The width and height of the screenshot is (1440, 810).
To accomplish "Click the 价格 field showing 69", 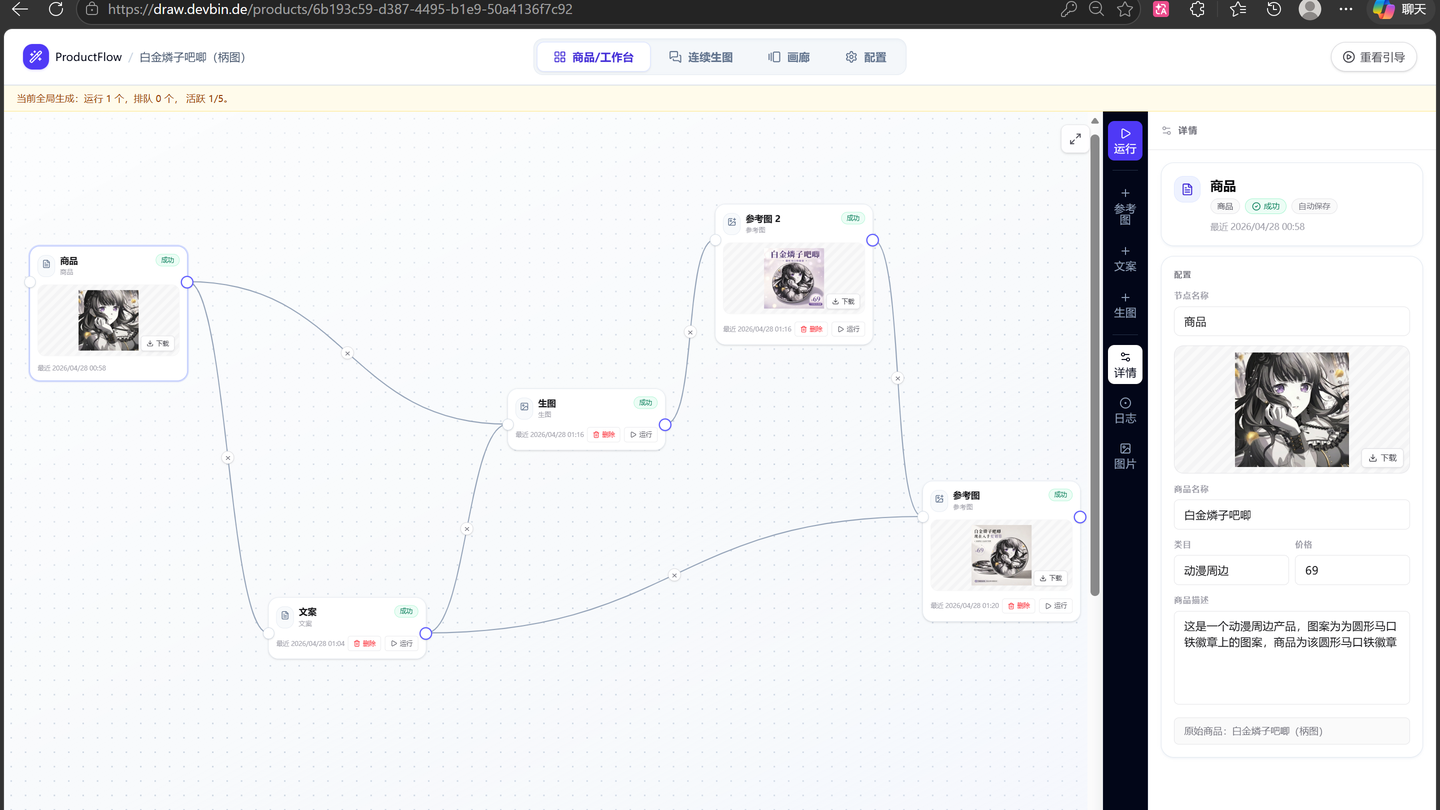I will point(1352,570).
